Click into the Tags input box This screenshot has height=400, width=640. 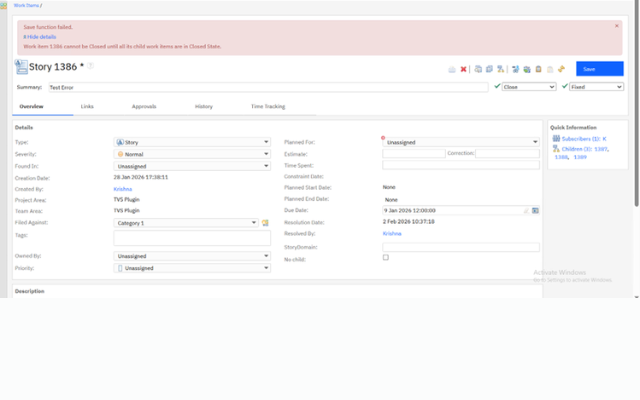pyautogui.click(x=192, y=238)
